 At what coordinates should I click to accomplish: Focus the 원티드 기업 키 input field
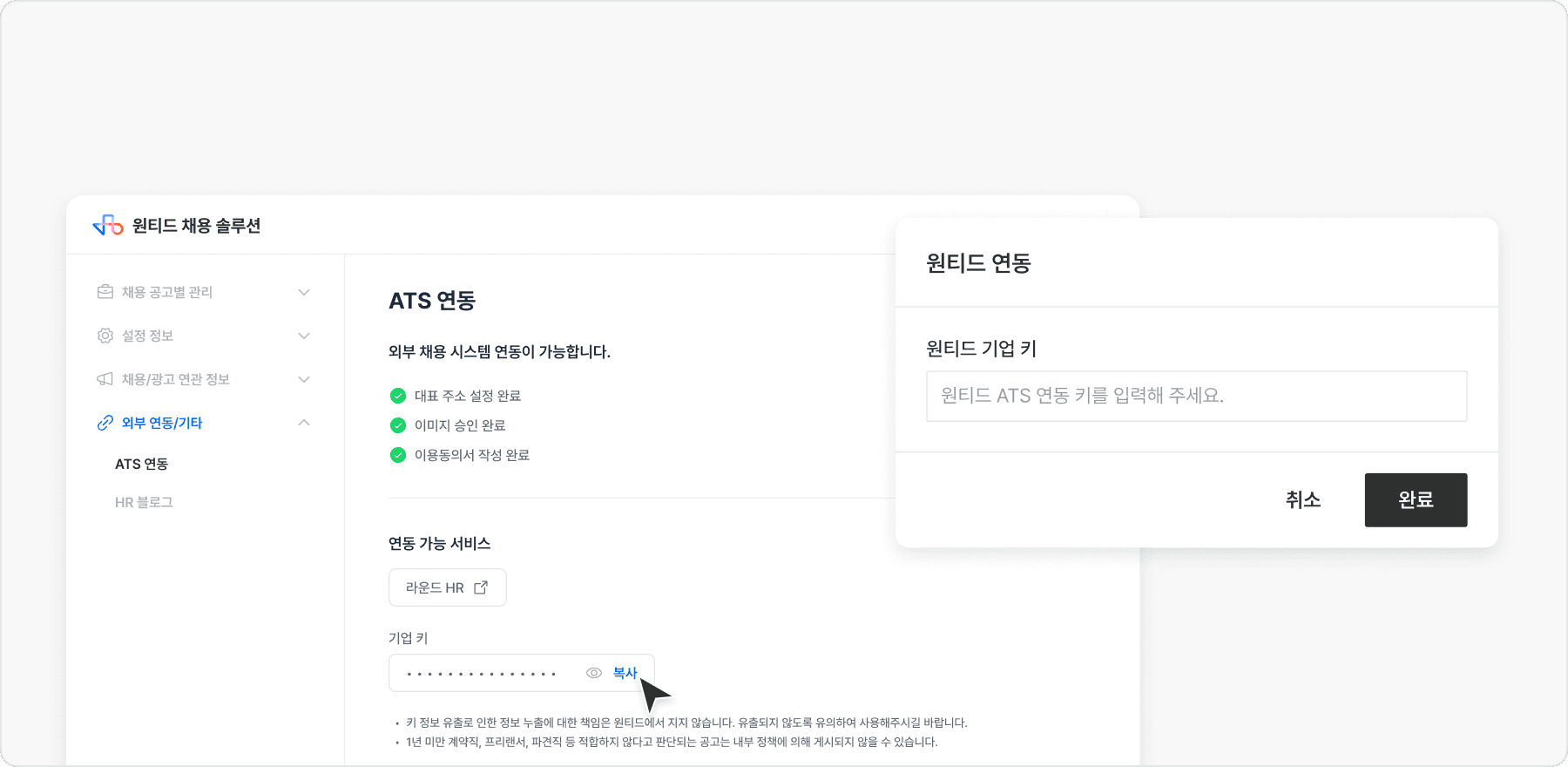pos(1196,396)
